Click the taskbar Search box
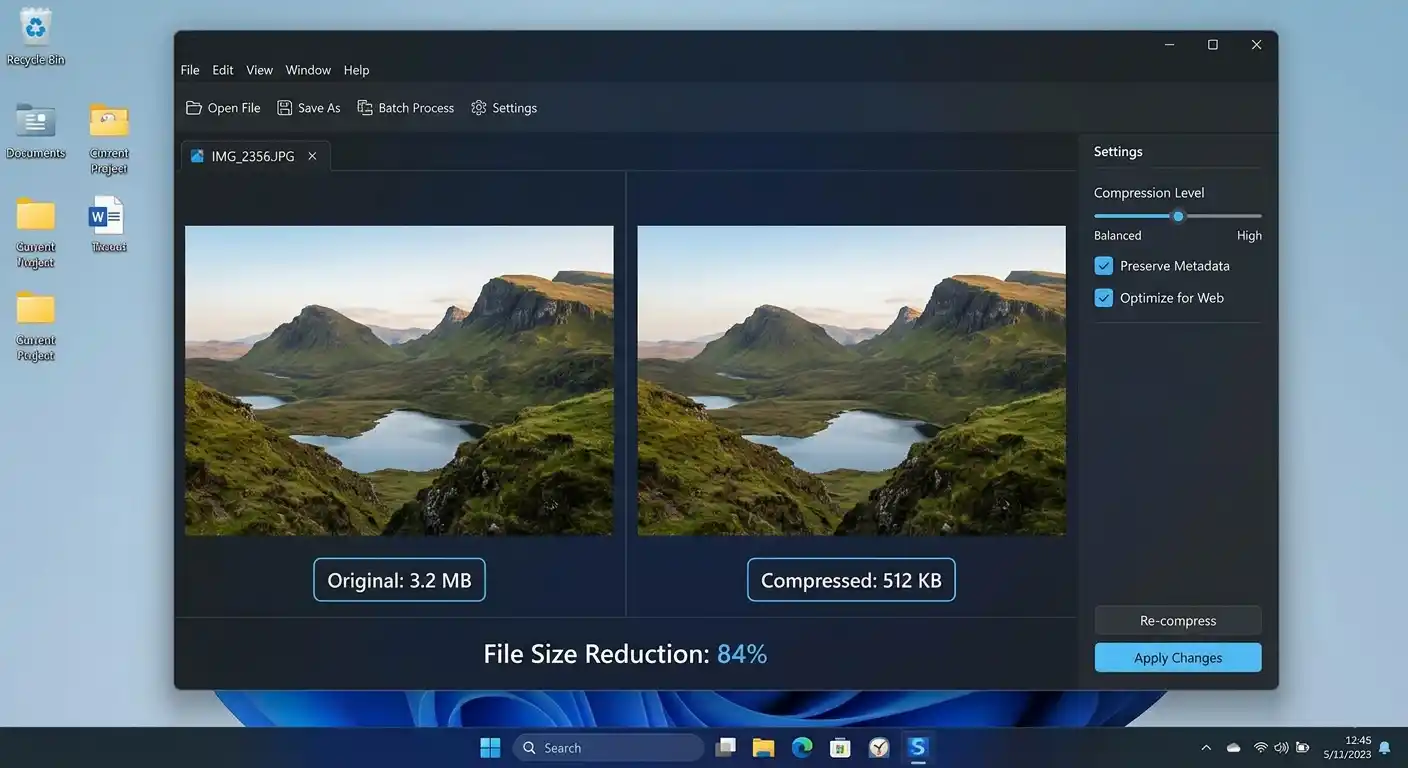Viewport: 1408px width, 768px height. coord(609,748)
